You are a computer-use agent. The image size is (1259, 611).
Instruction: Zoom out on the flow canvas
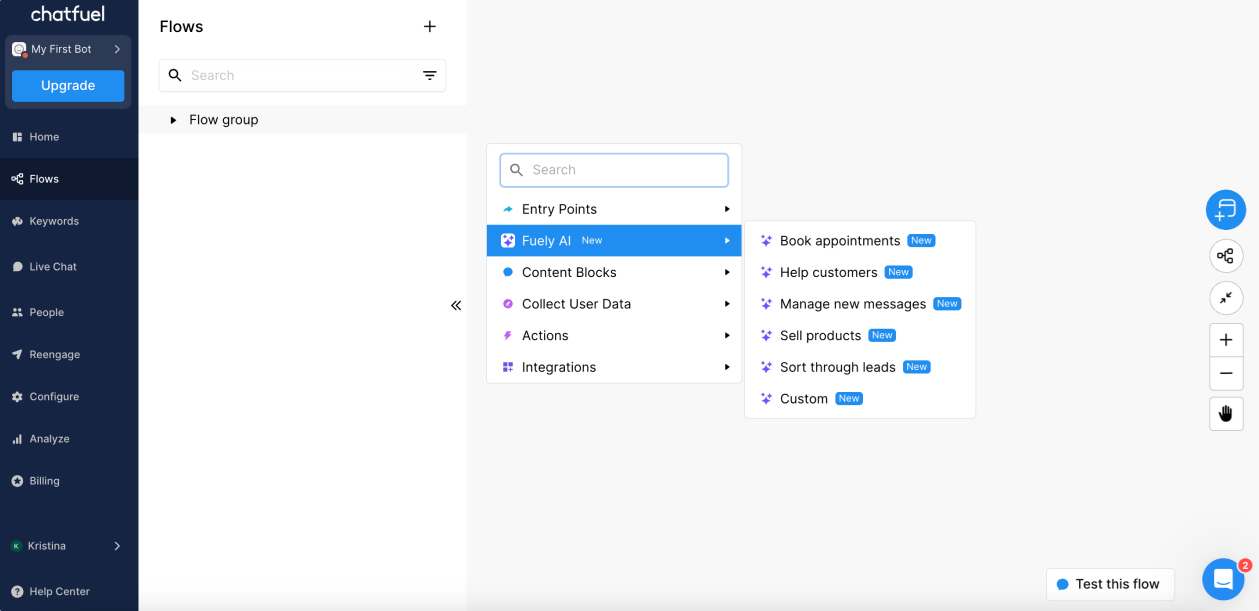(x=1226, y=373)
